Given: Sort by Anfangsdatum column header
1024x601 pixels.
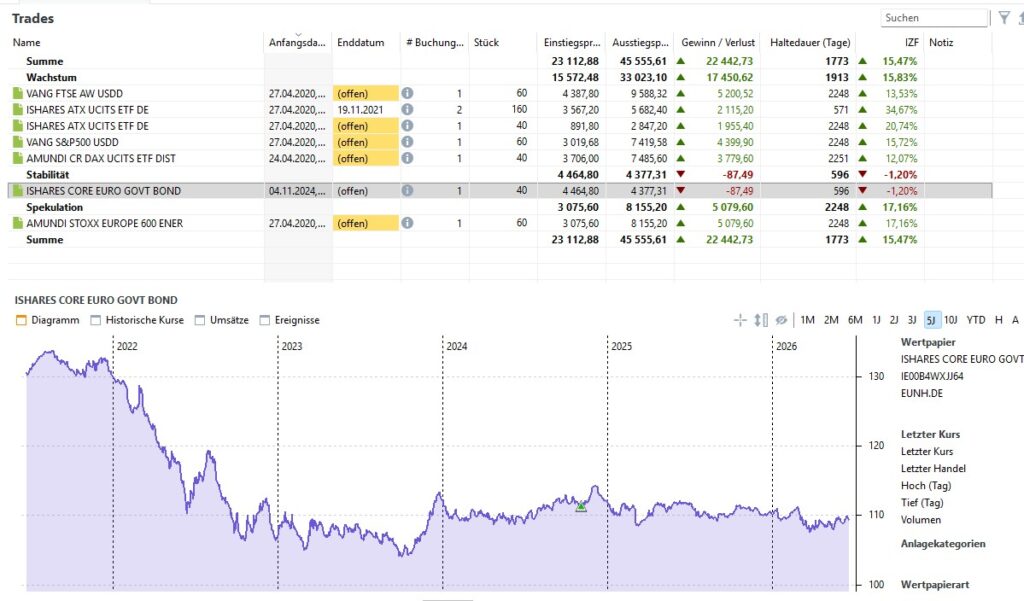Looking at the screenshot, I should click(298, 42).
